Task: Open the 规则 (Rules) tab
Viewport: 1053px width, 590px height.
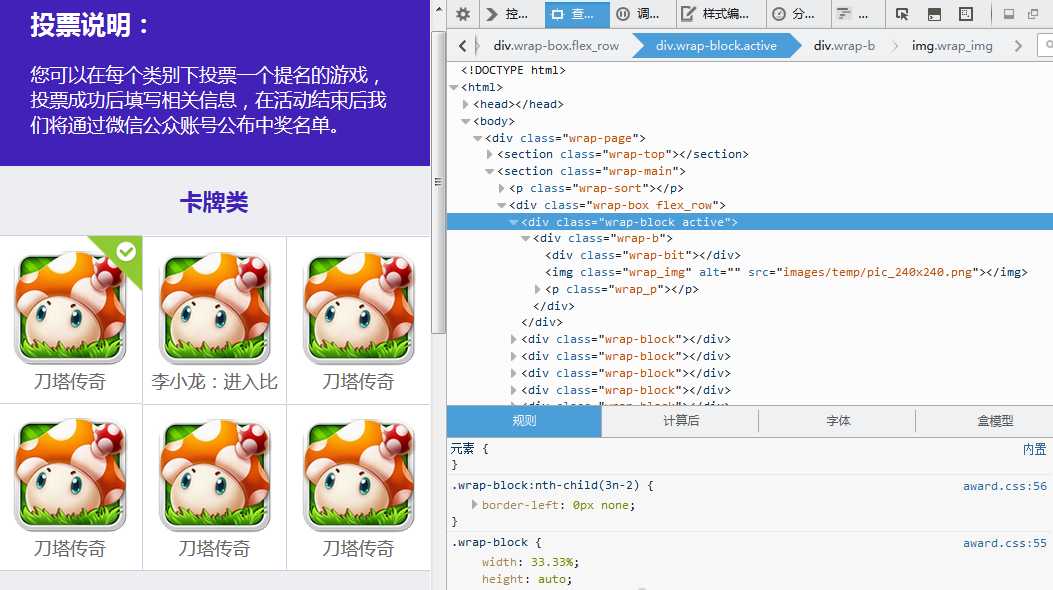Action: (x=524, y=421)
